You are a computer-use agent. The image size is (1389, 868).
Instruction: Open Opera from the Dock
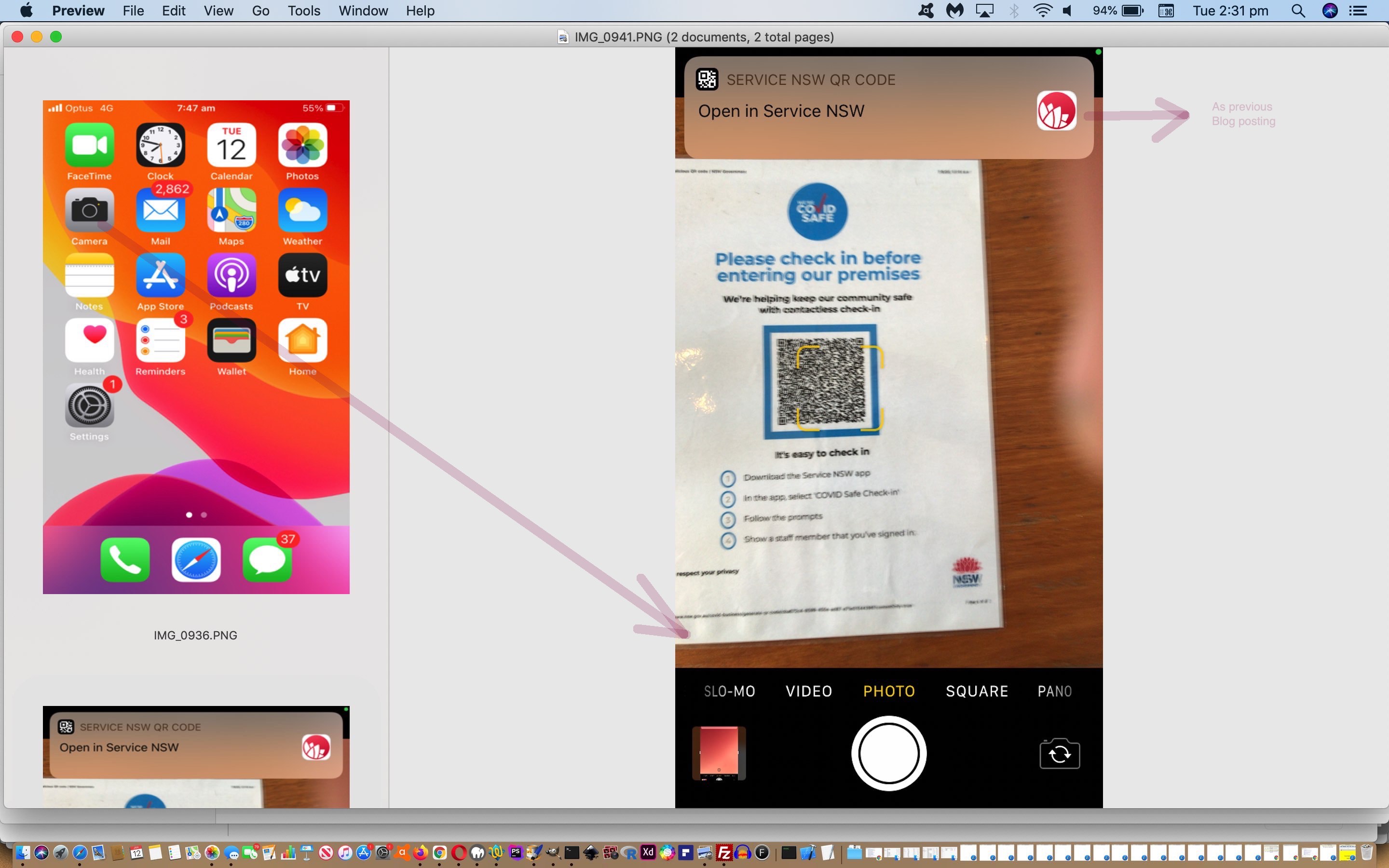[459, 853]
